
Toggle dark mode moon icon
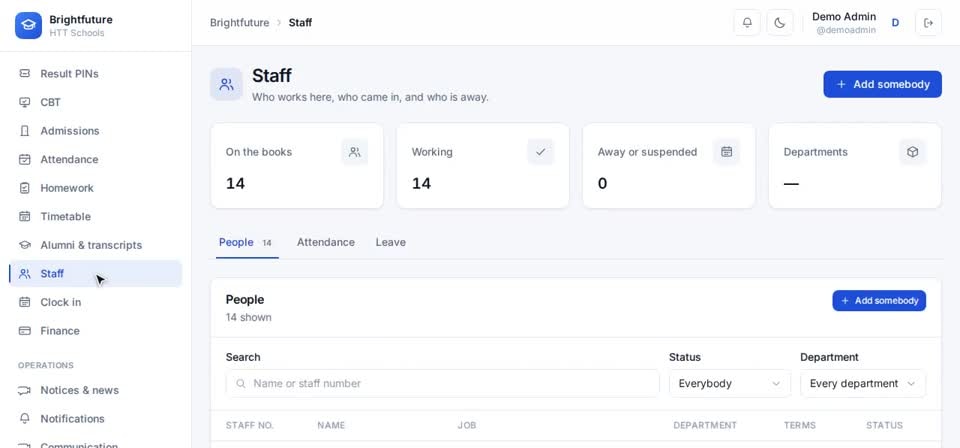click(779, 23)
